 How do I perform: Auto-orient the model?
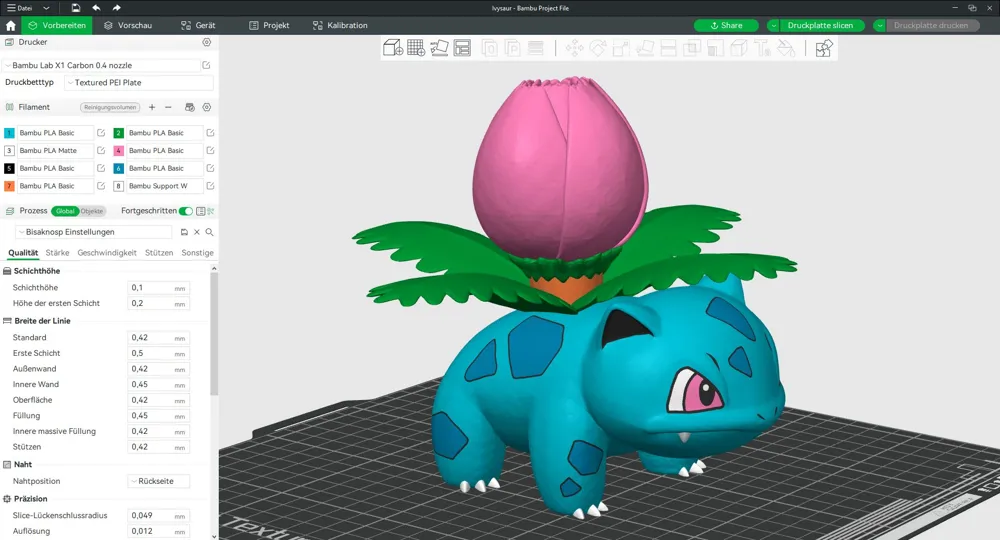coord(439,48)
